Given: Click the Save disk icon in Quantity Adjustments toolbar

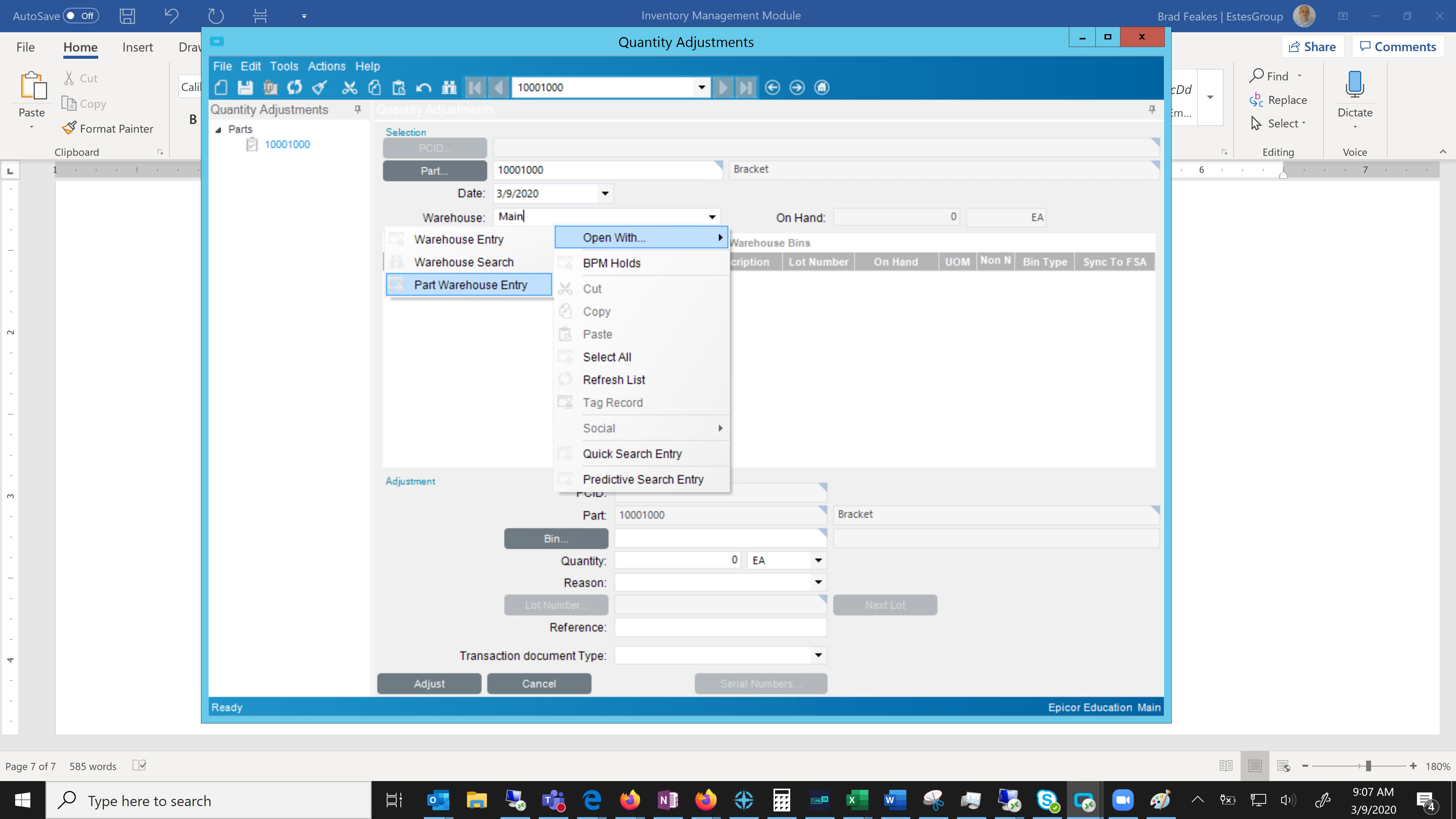Looking at the screenshot, I should [x=245, y=88].
